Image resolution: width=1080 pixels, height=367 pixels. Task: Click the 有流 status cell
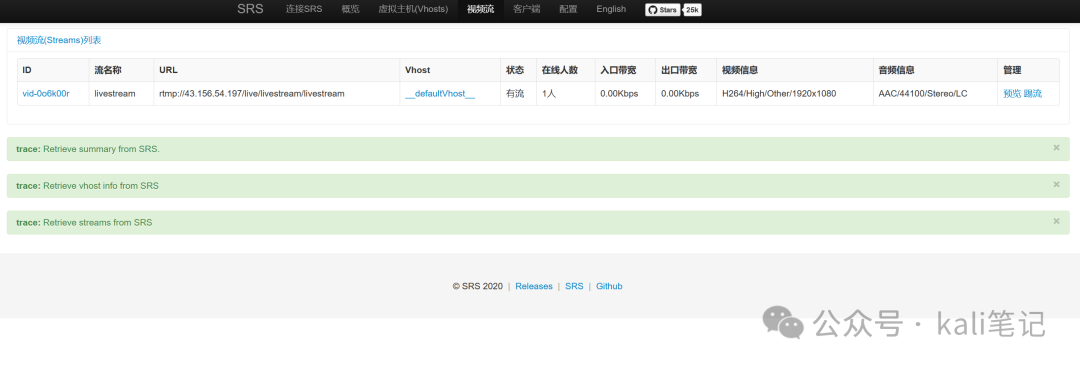coord(518,94)
